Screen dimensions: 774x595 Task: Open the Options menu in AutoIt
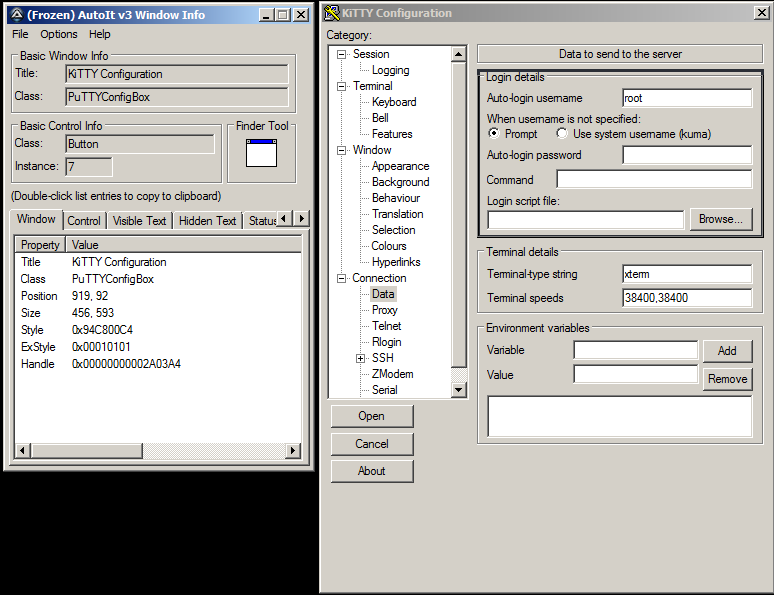click(58, 34)
